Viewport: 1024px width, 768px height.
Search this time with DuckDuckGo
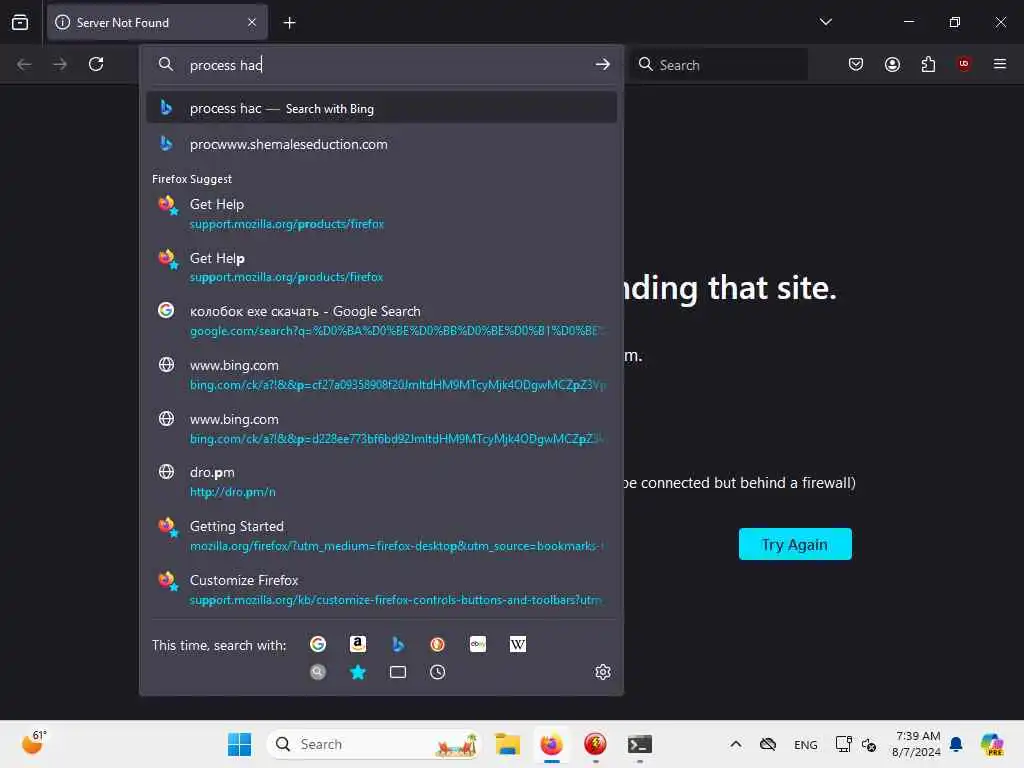[x=438, y=644]
